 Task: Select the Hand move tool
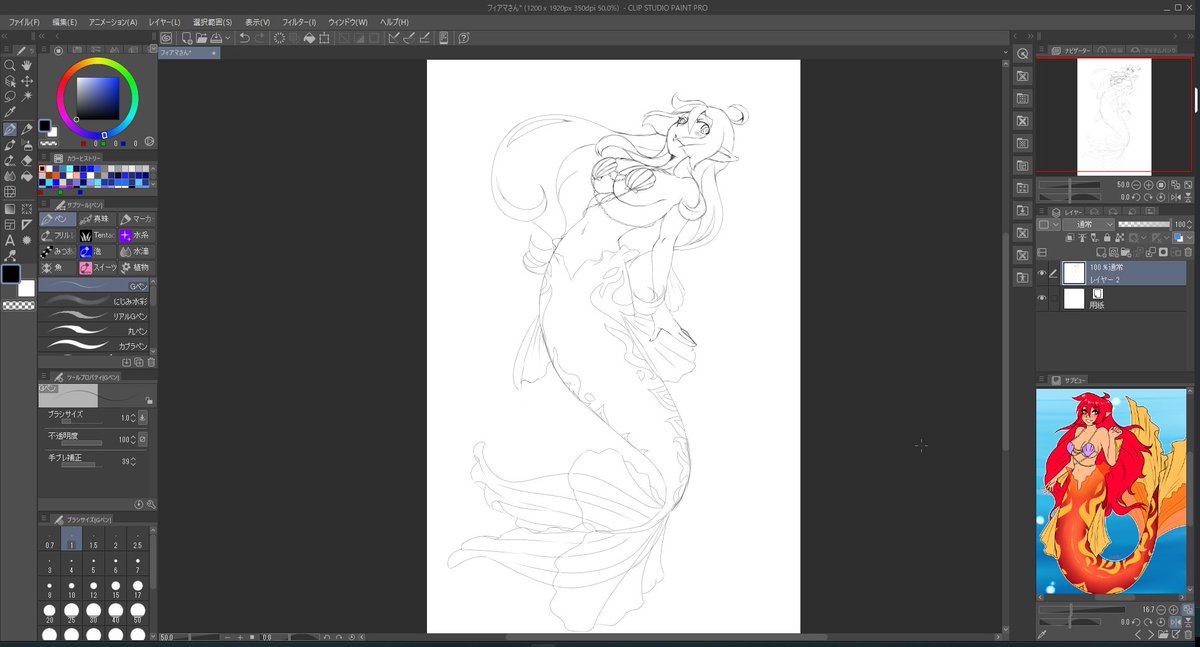pyautogui.click(x=27, y=66)
